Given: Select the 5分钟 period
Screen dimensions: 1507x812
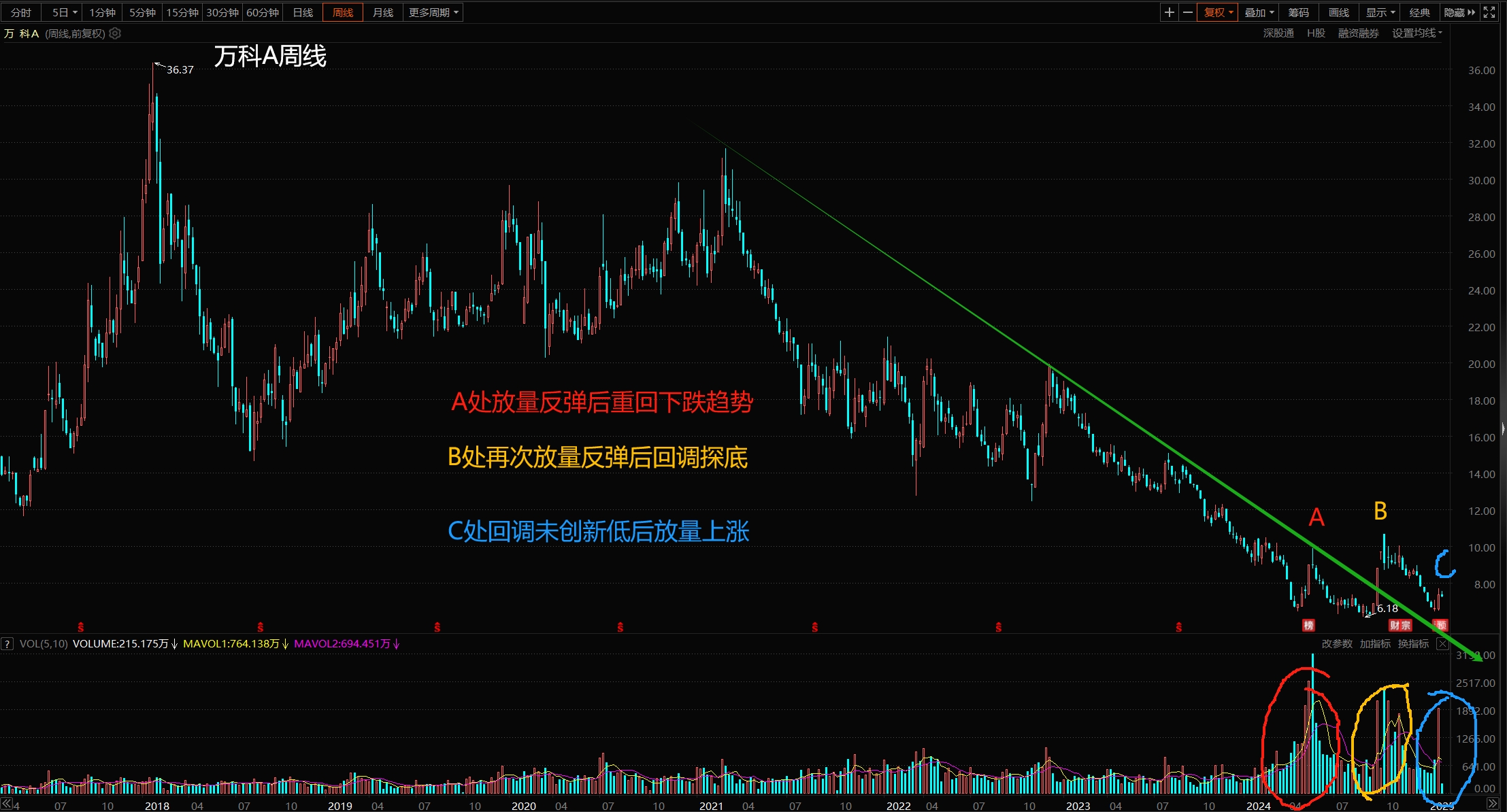Looking at the screenshot, I should click(x=142, y=12).
